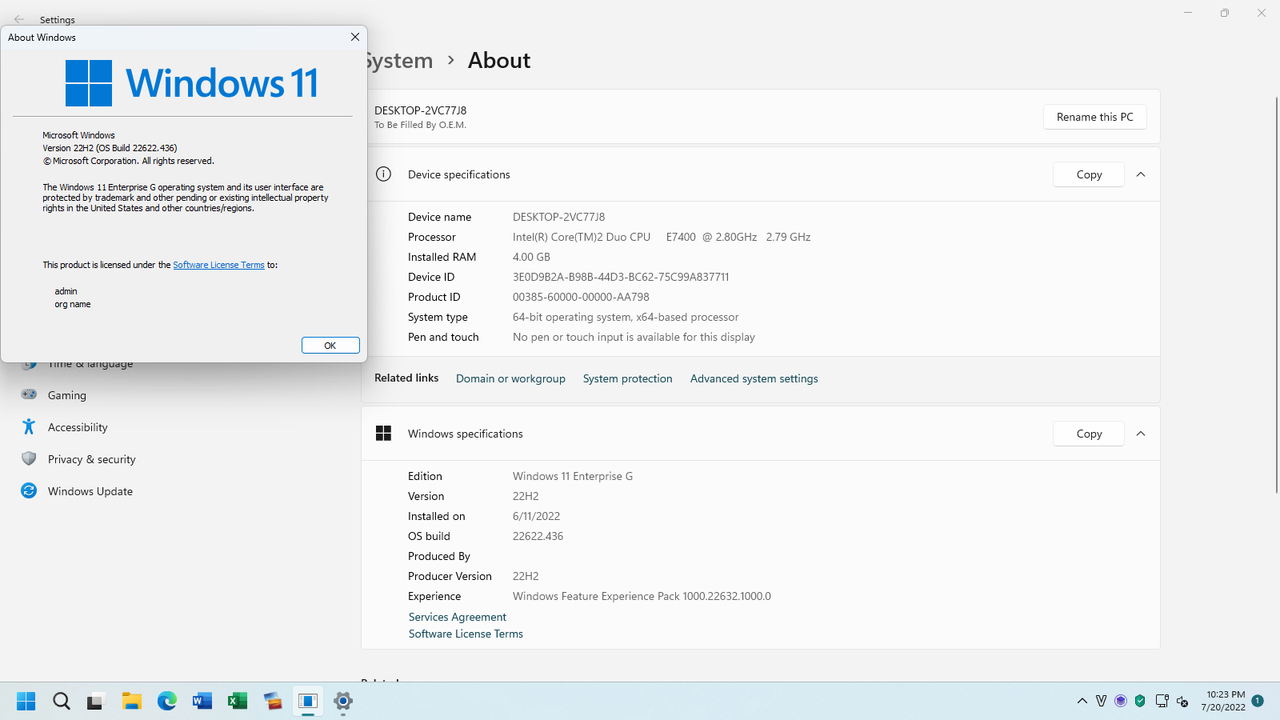Click the DESKTOP-2VC77J8 PC name heading
1280x720 pixels.
point(420,110)
